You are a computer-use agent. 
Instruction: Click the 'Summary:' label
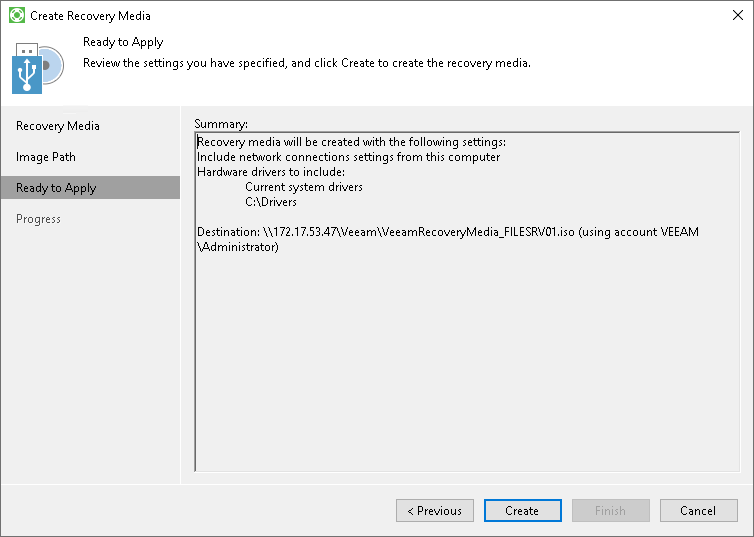221,124
